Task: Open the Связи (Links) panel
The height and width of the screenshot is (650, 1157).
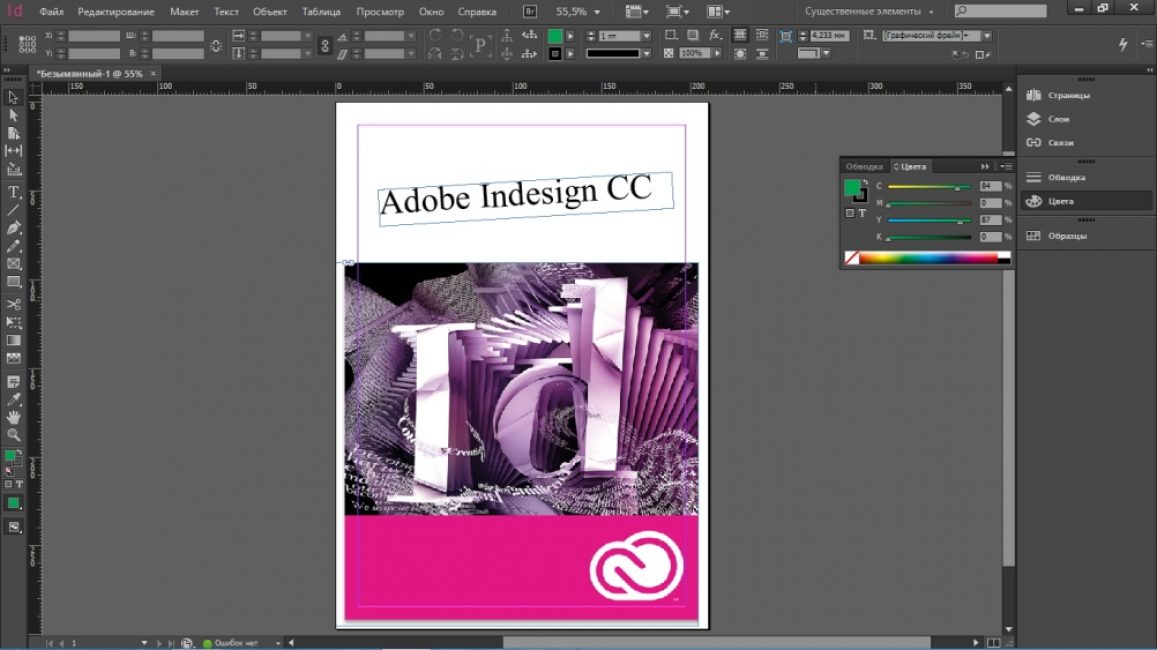Action: click(1059, 143)
